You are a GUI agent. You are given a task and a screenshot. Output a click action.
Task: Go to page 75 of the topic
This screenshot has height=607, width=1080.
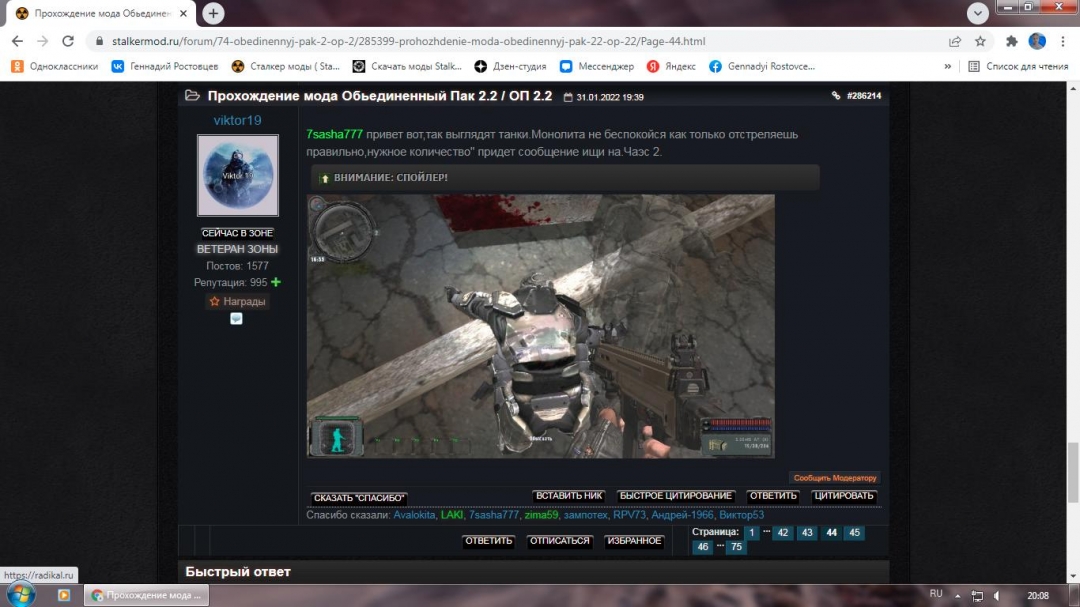coord(736,547)
